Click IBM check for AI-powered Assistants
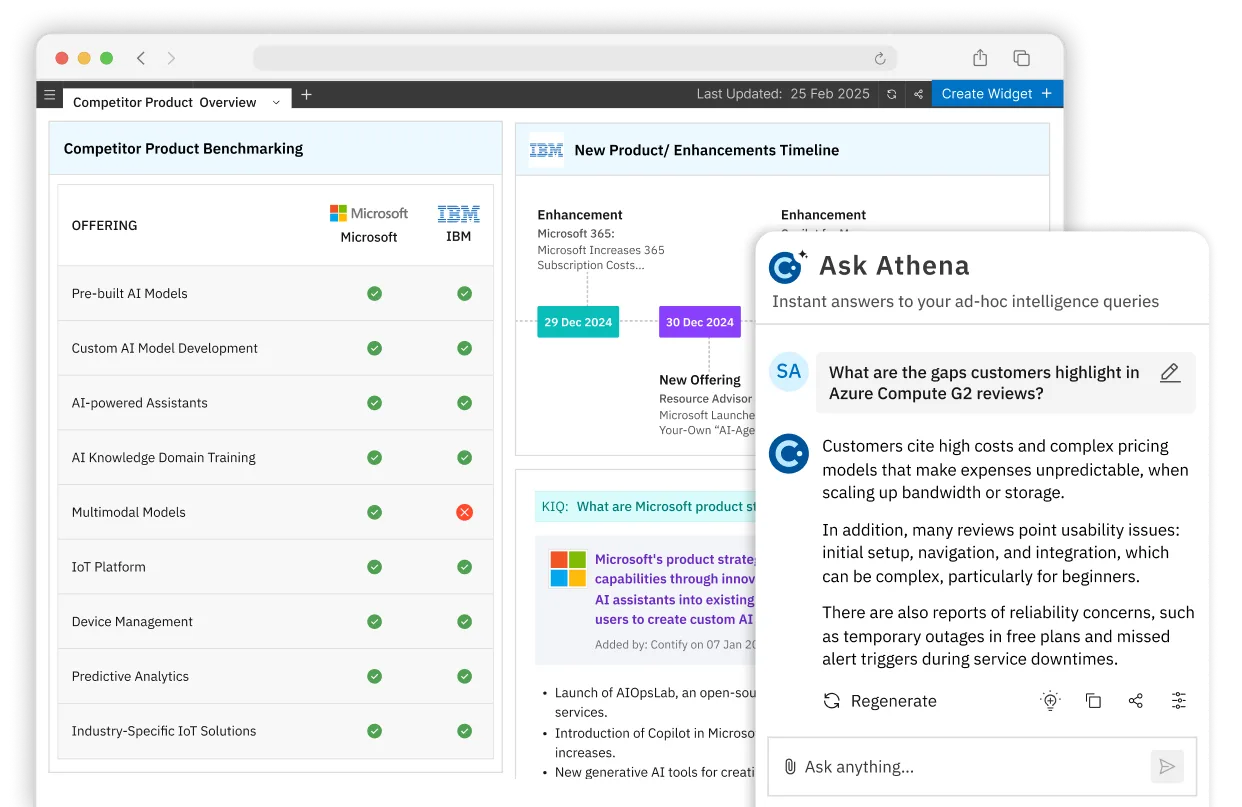1242x807 pixels. [x=464, y=403]
